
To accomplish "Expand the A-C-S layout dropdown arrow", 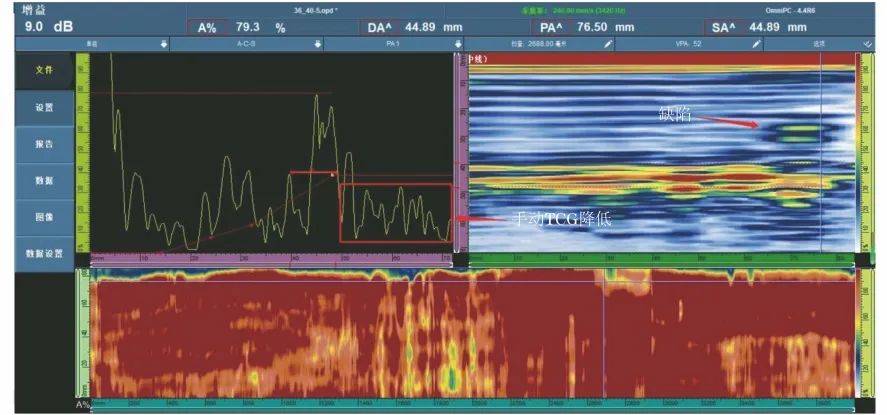I will pyautogui.click(x=318, y=44).
